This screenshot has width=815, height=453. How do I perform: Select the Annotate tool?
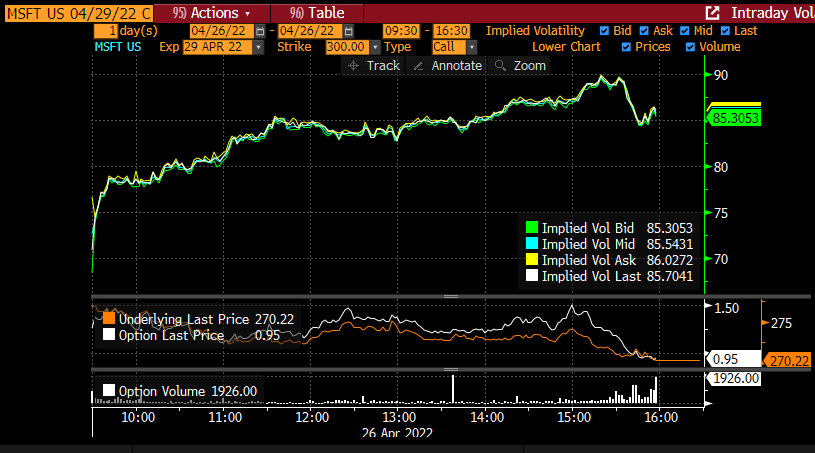448,66
